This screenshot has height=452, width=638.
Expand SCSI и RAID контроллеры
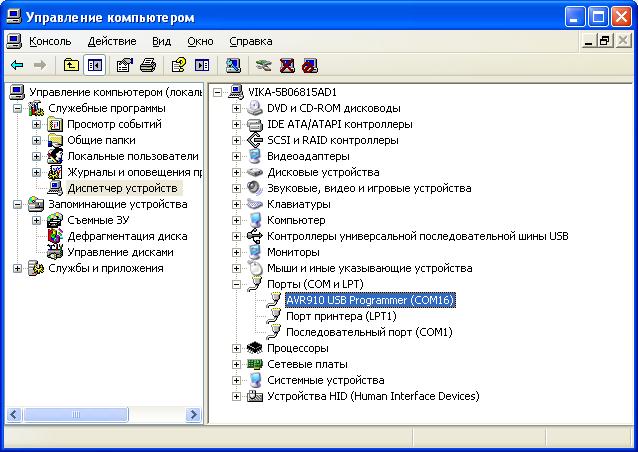[236, 140]
